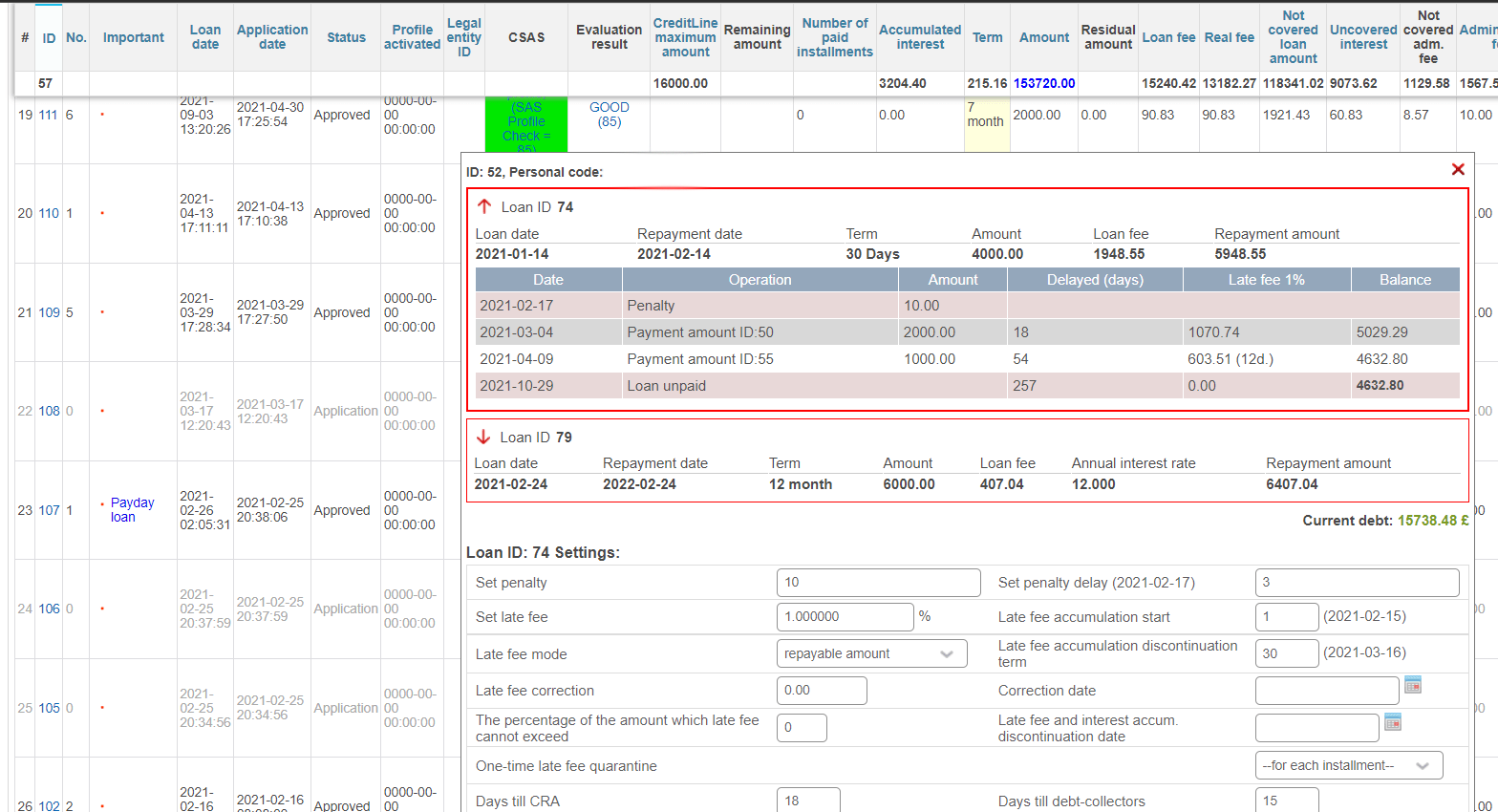Focus the Set late fee percentage field
1498x812 pixels.
click(845, 616)
